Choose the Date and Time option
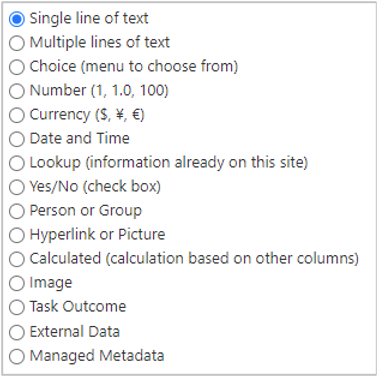Screen dimensions: 377x376 click(x=17, y=139)
